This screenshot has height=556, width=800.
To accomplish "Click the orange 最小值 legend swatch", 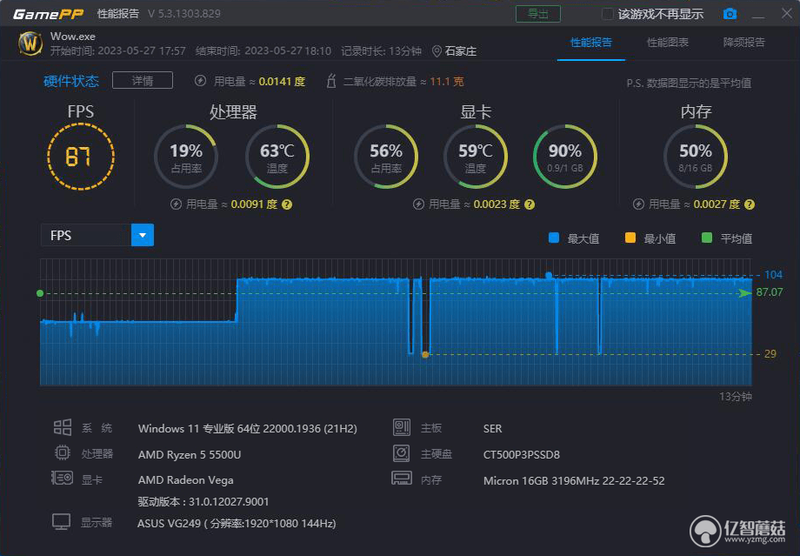I will [630, 238].
